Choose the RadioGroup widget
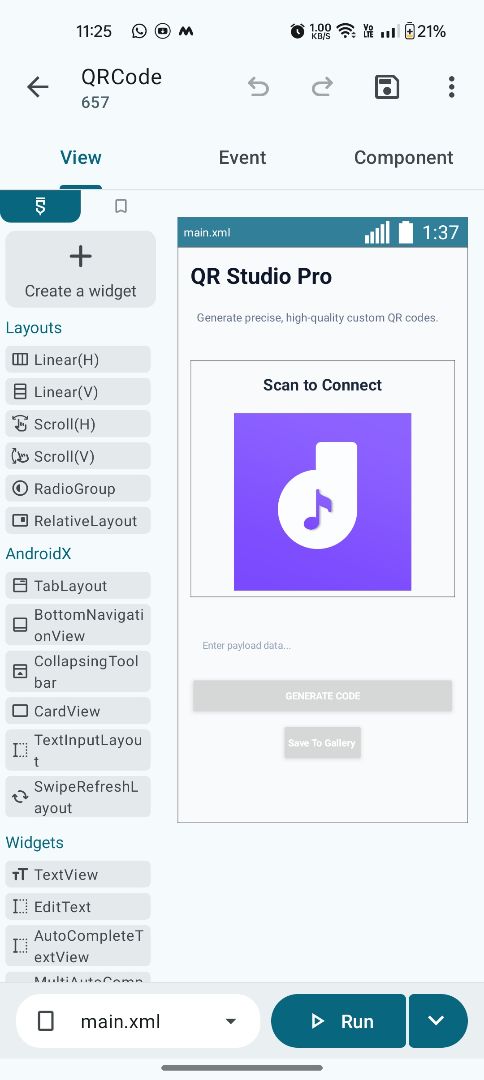The width and height of the screenshot is (484, 1080). [78, 488]
